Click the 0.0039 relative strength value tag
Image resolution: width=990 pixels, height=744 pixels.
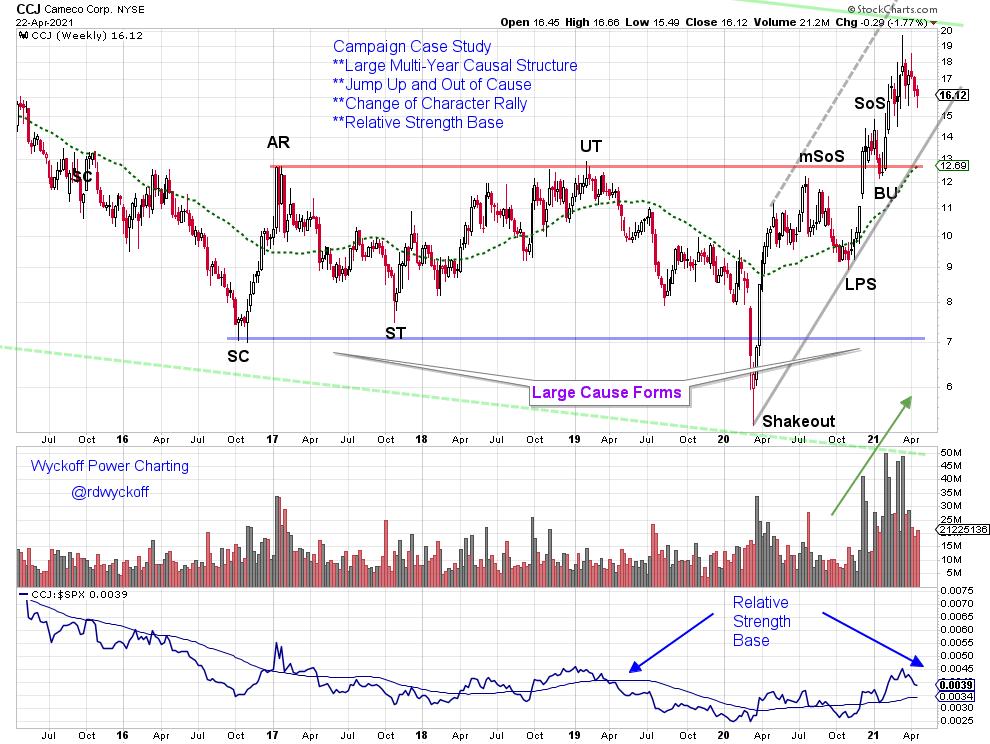pyautogui.click(x=953, y=686)
